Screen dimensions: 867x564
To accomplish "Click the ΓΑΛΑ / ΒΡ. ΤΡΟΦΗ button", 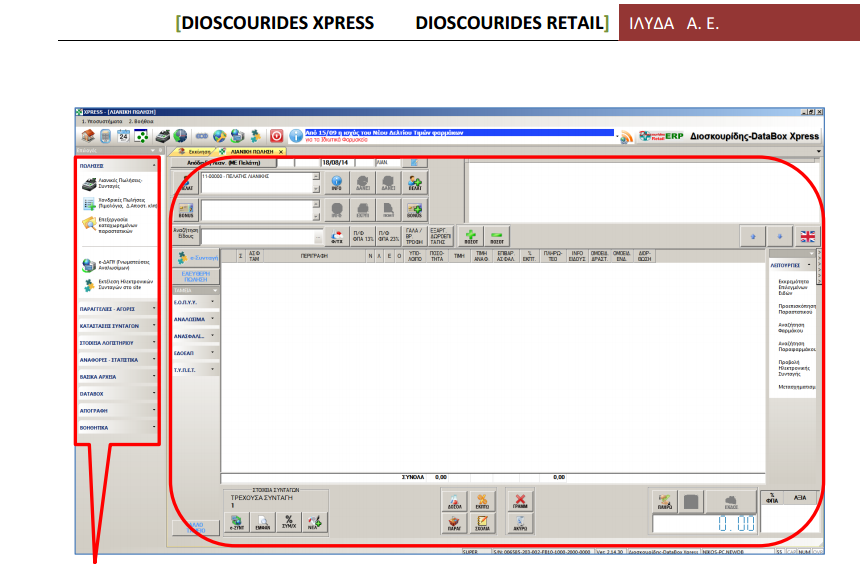I will [x=415, y=237].
